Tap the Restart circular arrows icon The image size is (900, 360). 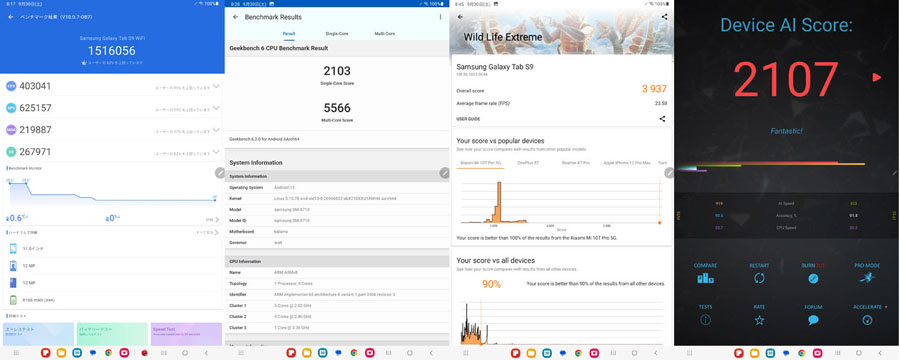tap(759, 278)
